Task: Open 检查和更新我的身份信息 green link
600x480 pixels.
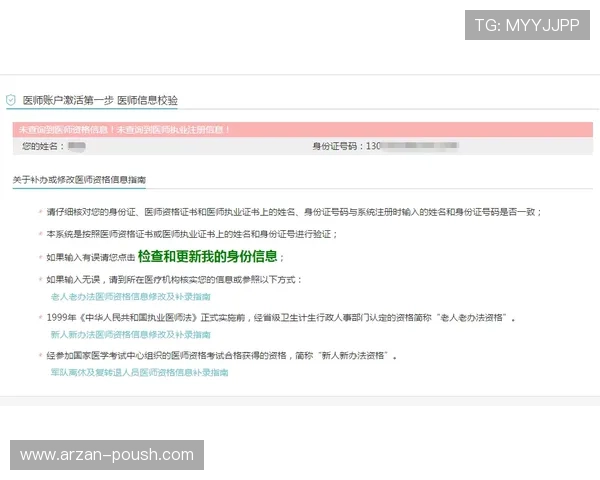Action: coord(207,256)
